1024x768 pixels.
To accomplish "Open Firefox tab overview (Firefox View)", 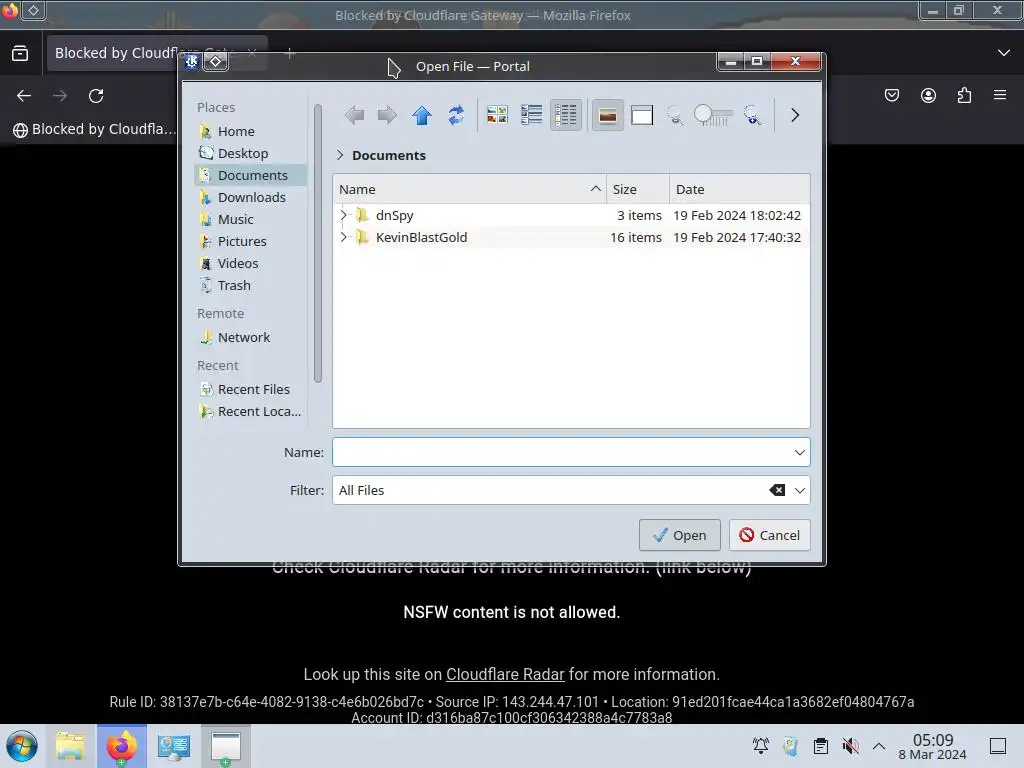I will (20, 53).
